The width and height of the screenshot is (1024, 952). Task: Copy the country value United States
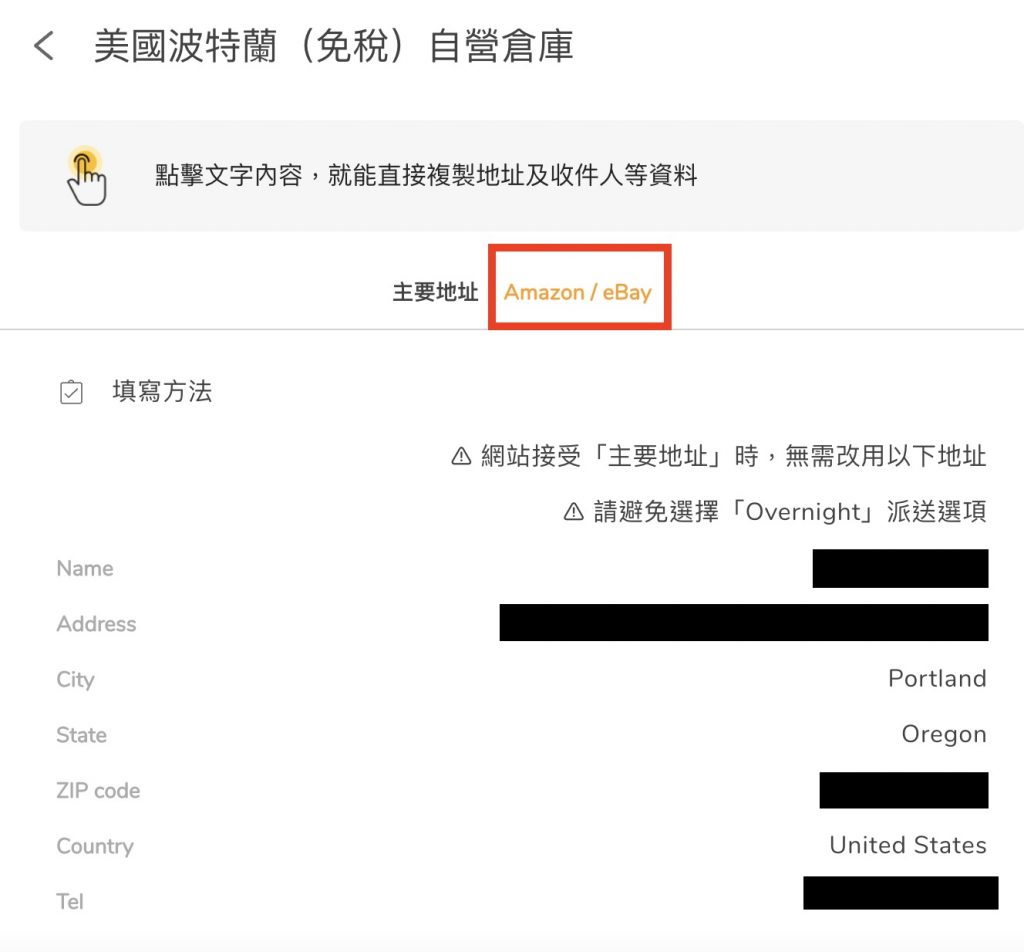coord(907,845)
